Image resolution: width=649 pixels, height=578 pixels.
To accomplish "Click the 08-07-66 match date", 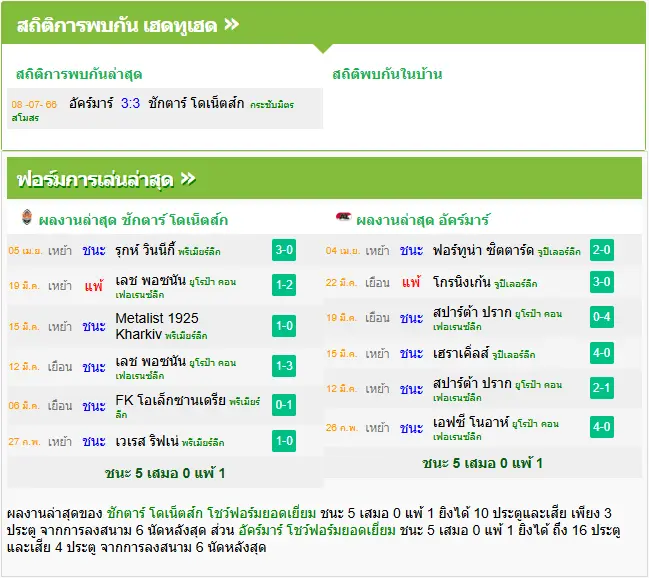I will 34,104.
